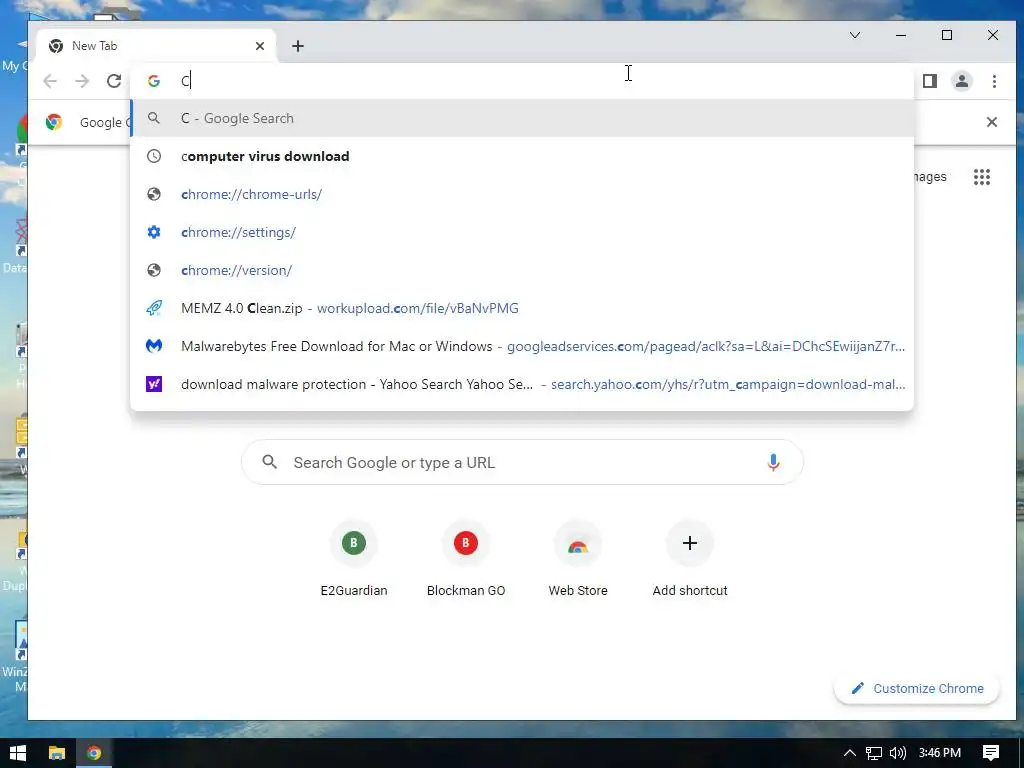Click the Chrome taskbar icon
Screen dimensions: 1024x768
pos(94,753)
